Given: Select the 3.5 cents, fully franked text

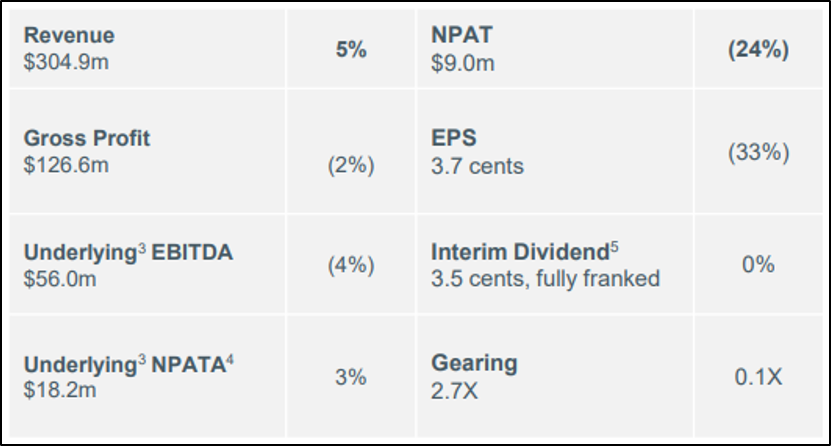Looking at the screenshot, I should [x=545, y=279].
